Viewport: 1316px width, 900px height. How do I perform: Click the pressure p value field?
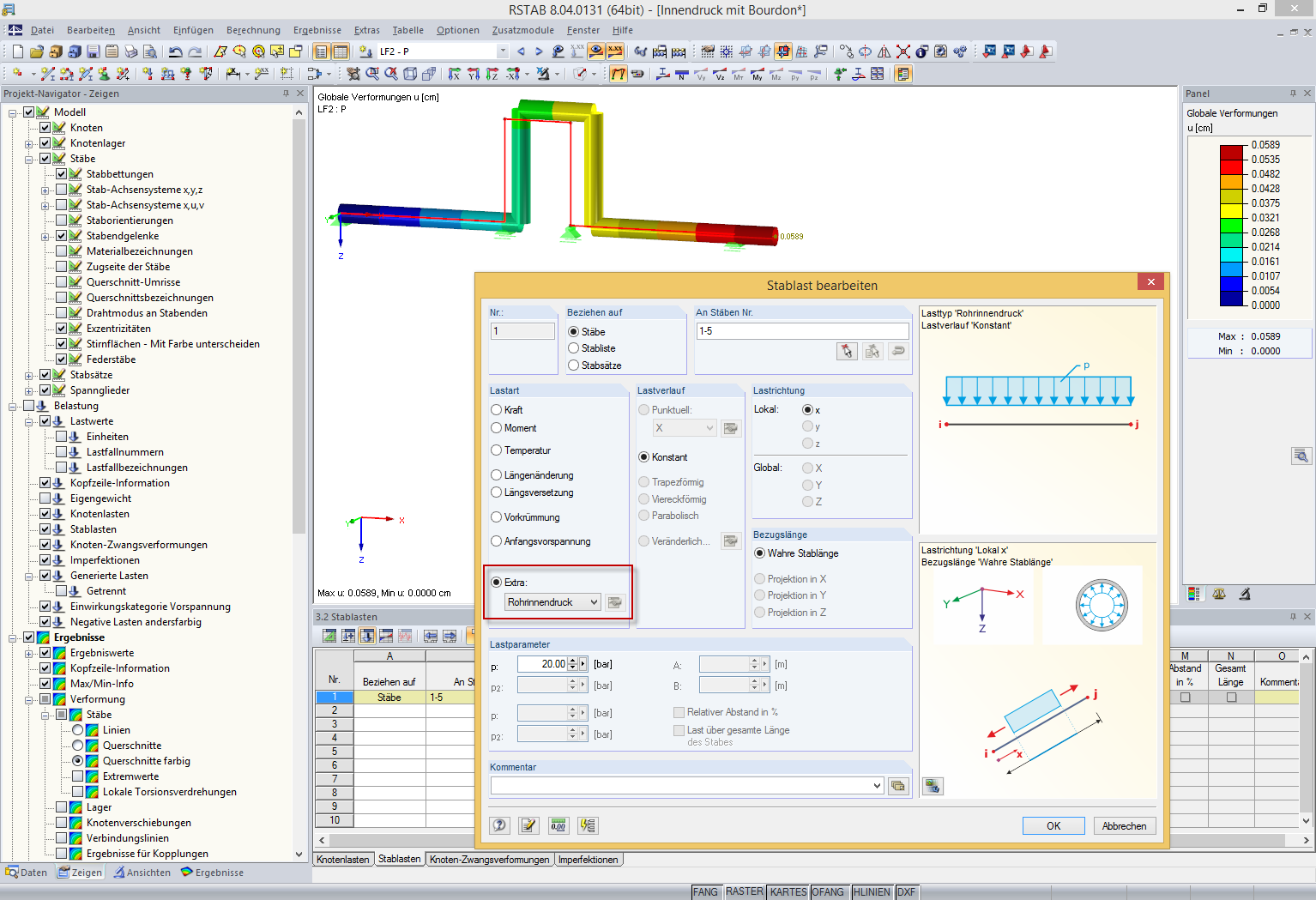pyautogui.click(x=542, y=664)
